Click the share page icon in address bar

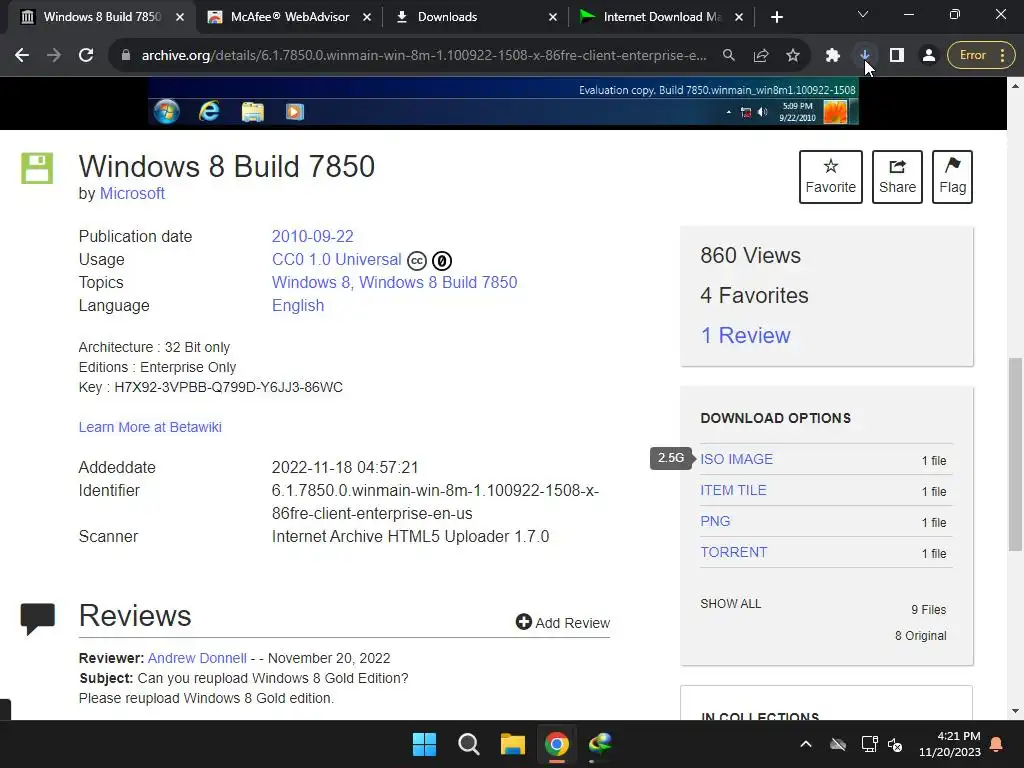tap(761, 56)
